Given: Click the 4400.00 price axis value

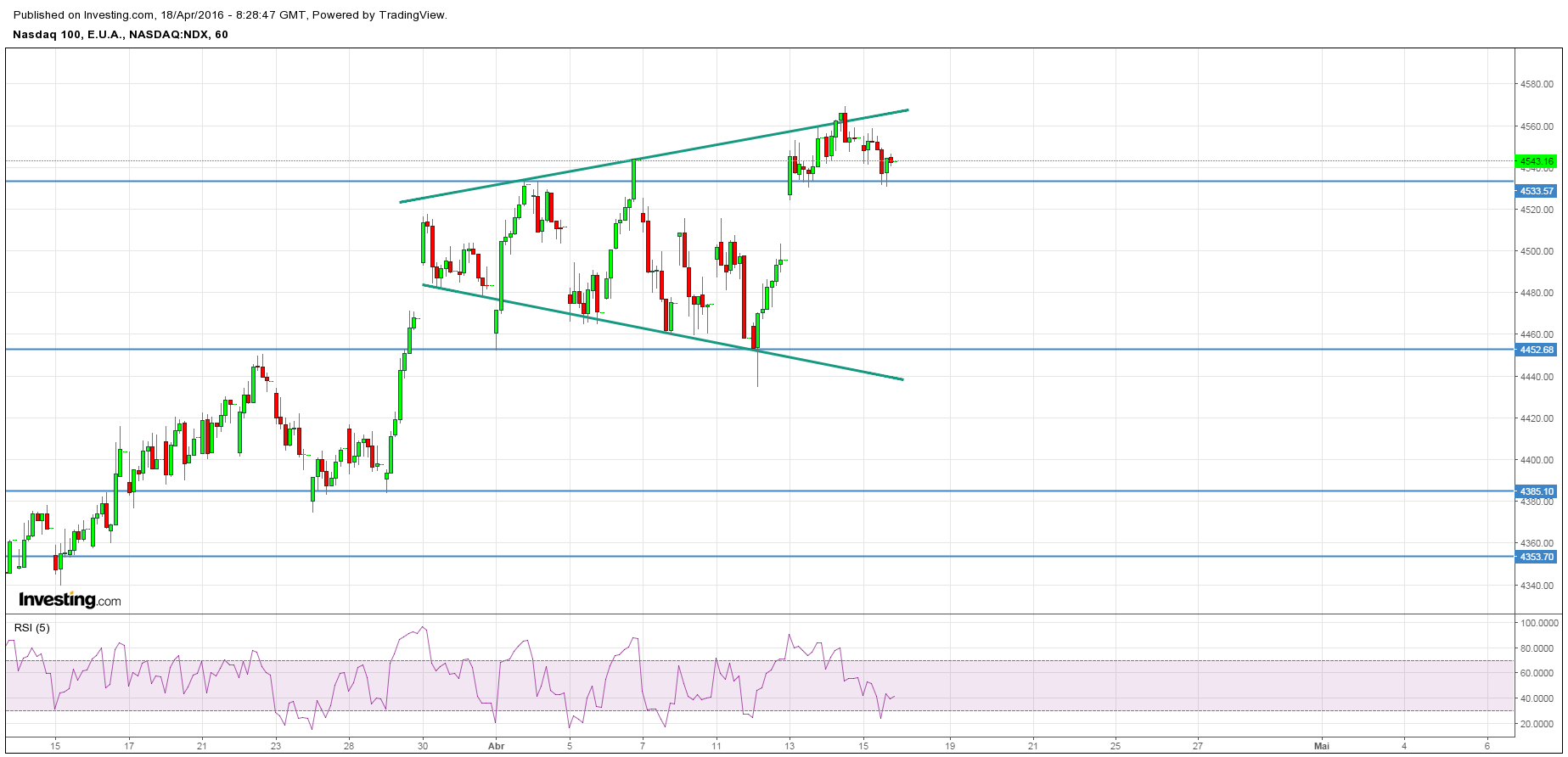Looking at the screenshot, I should tap(1537, 460).
